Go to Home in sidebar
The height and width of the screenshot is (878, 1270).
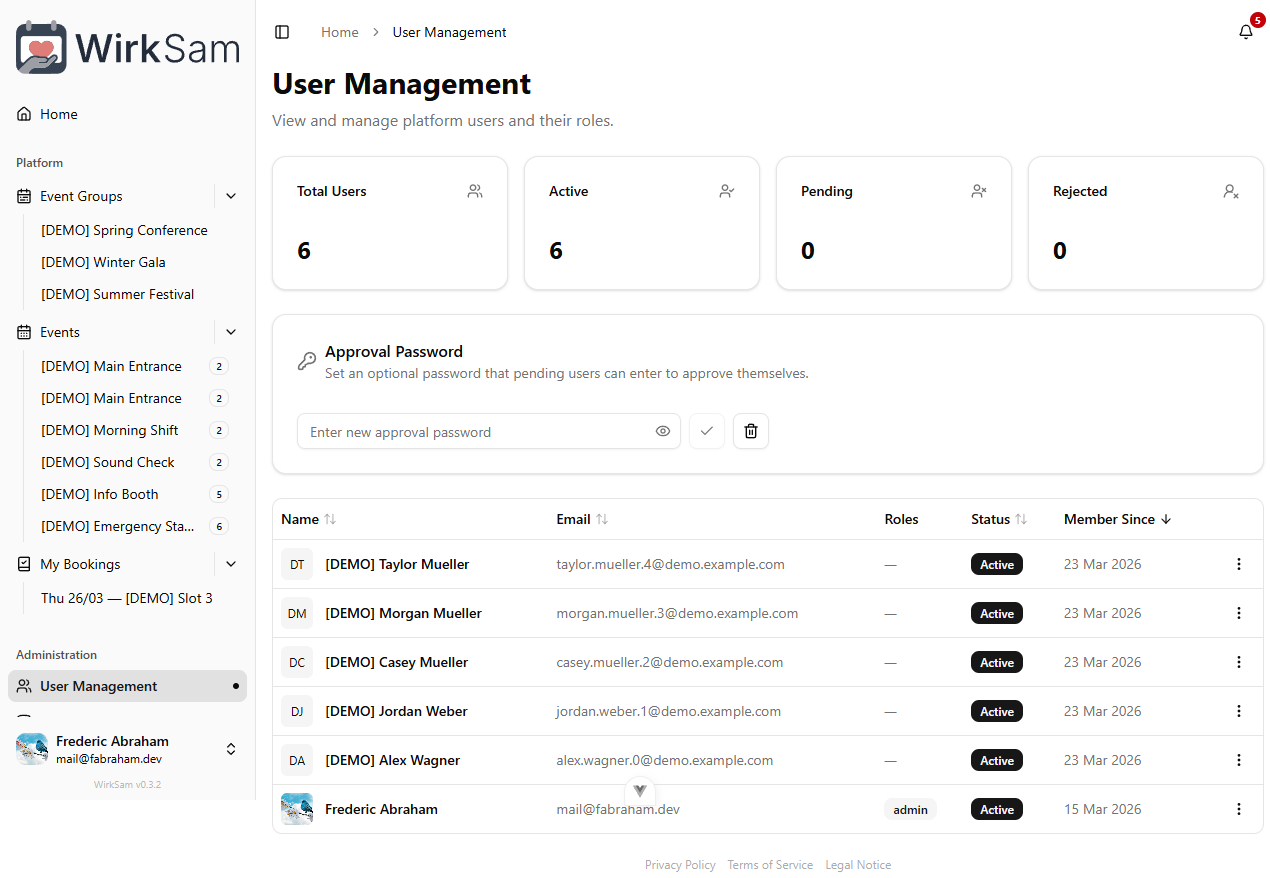pos(128,114)
